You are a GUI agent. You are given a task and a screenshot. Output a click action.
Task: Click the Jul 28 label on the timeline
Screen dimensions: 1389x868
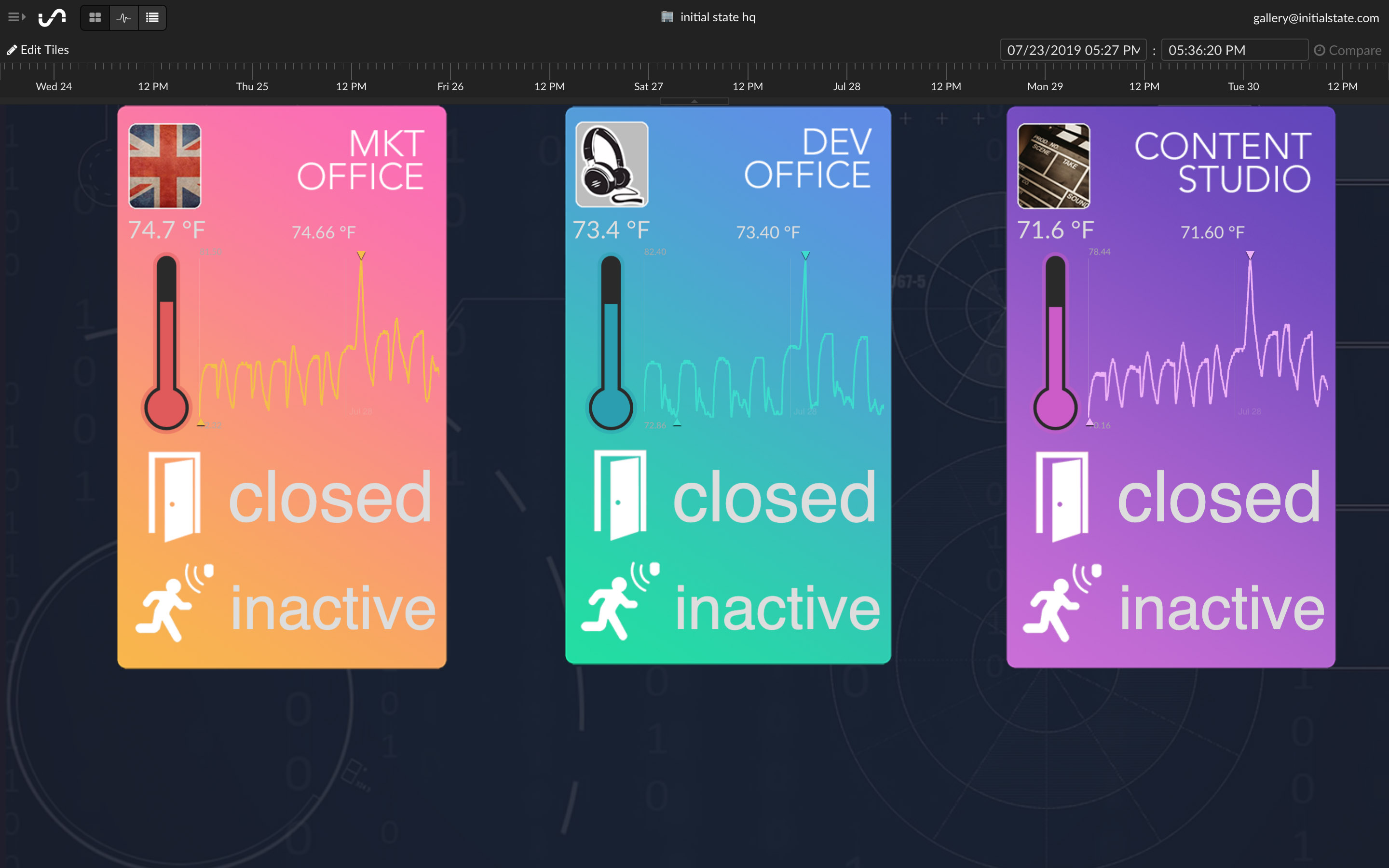coord(846,86)
